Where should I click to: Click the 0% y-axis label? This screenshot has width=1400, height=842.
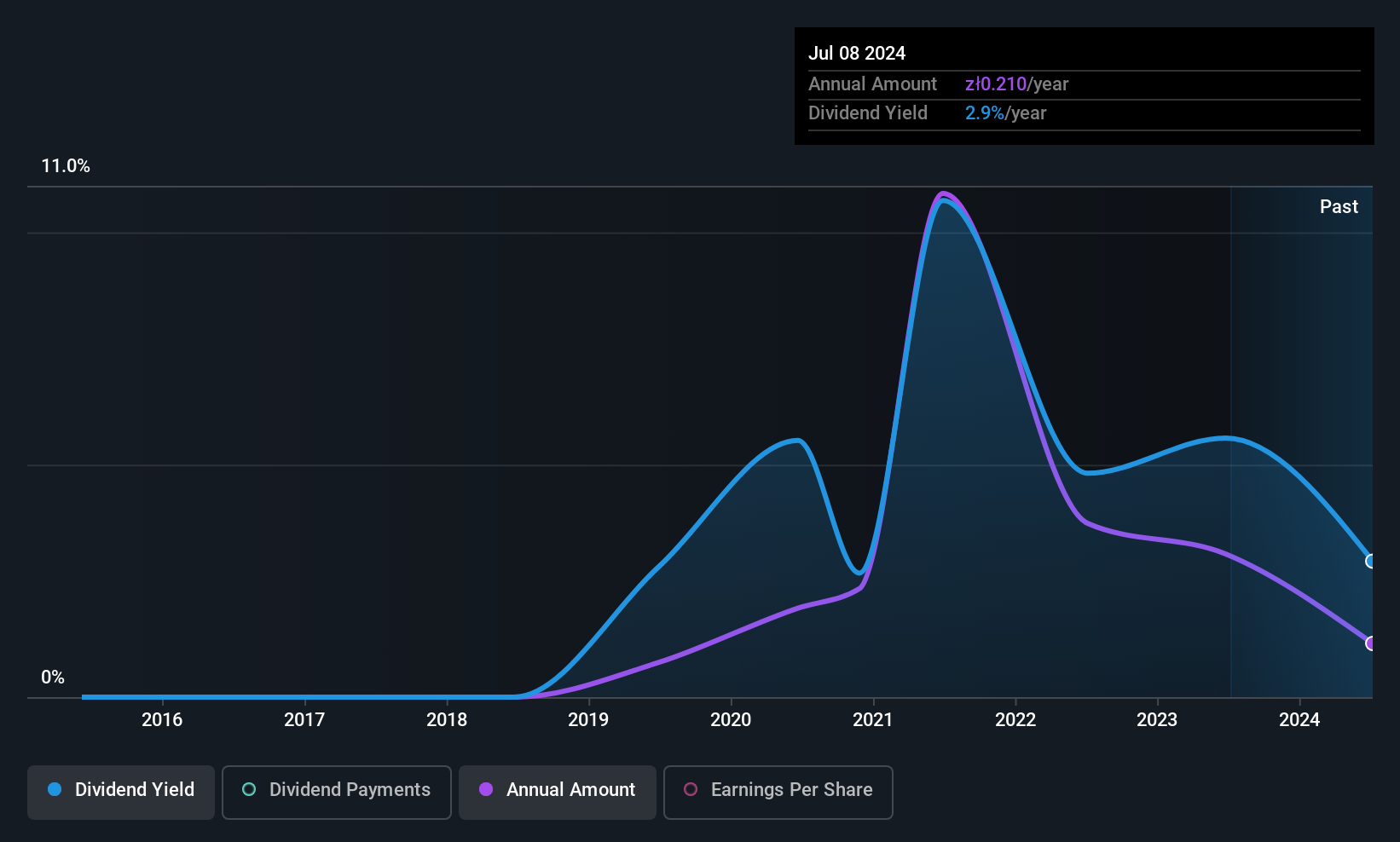[53, 678]
